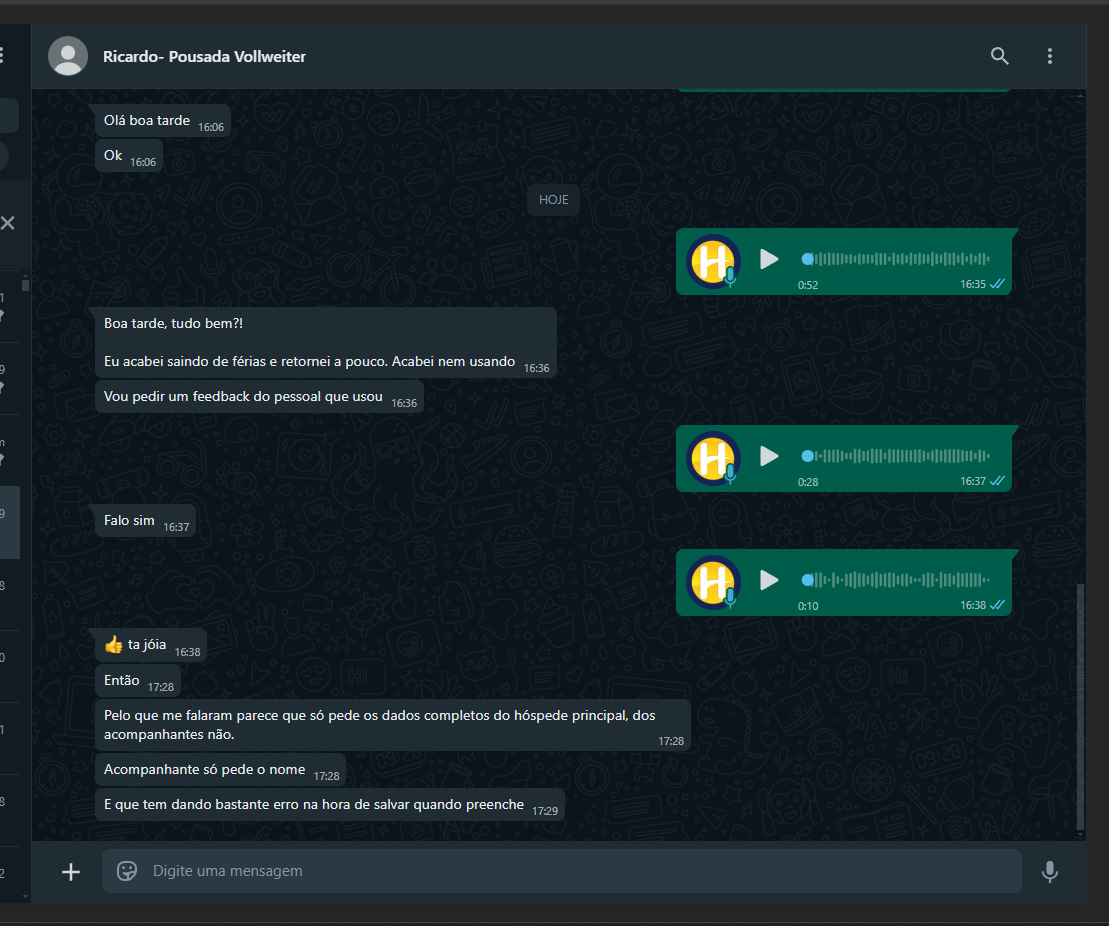Open attachment menu with plus icon
Screen dimensions: 1109x926
pos(71,872)
